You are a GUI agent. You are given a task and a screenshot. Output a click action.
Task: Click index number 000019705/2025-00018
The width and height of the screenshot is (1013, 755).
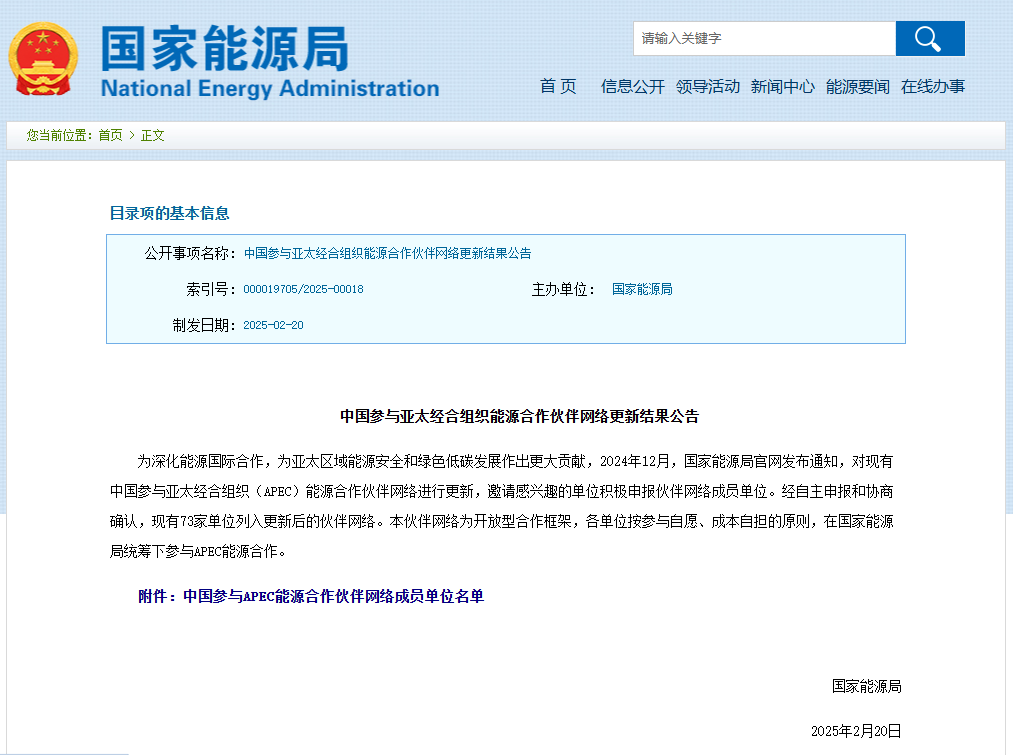pyautogui.click(x=303, y=289)
